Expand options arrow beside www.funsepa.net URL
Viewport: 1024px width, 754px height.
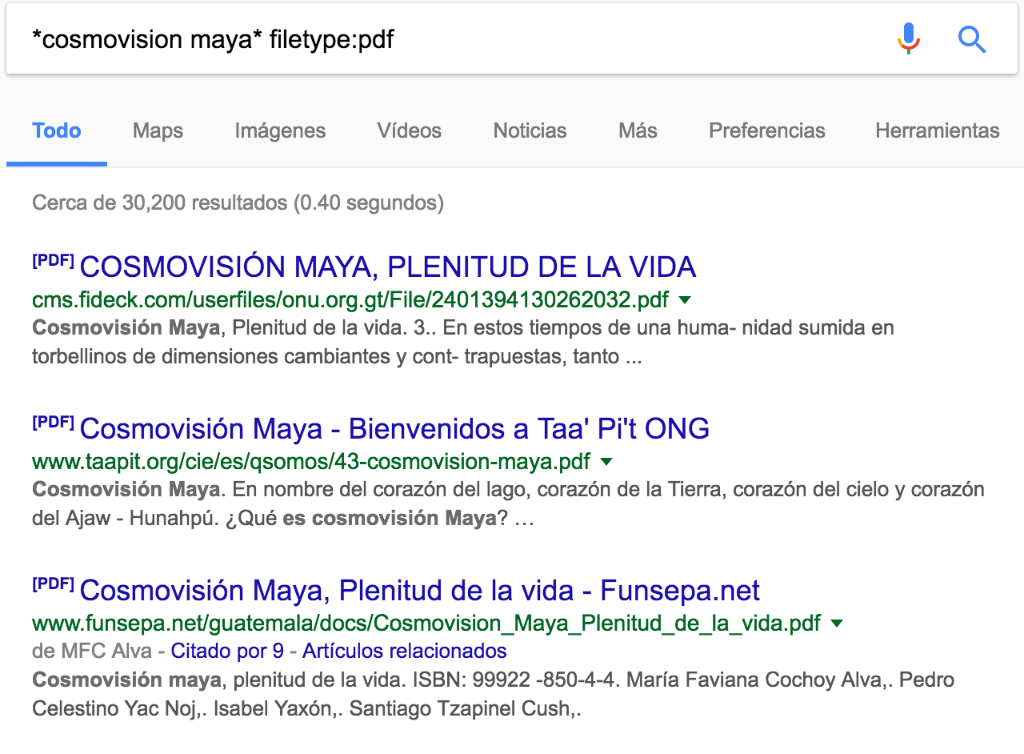(x=837, y=623)
